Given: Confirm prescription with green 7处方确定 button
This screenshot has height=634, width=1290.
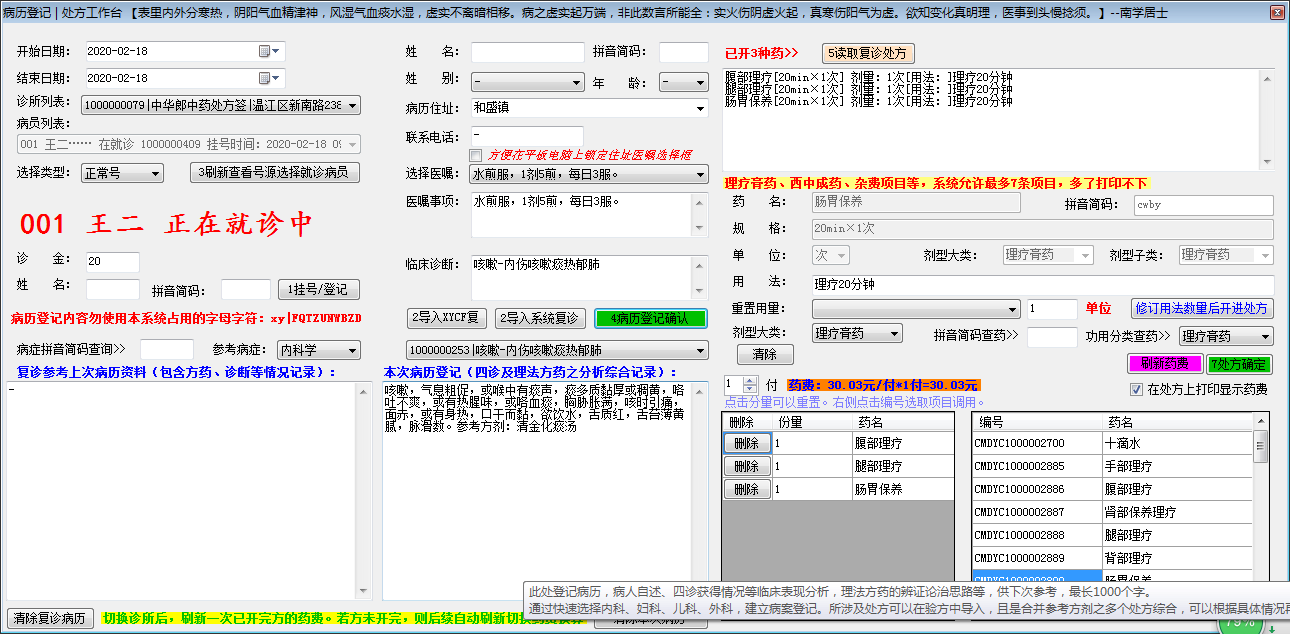Looking at the screenshot, I should [1239, 364].
